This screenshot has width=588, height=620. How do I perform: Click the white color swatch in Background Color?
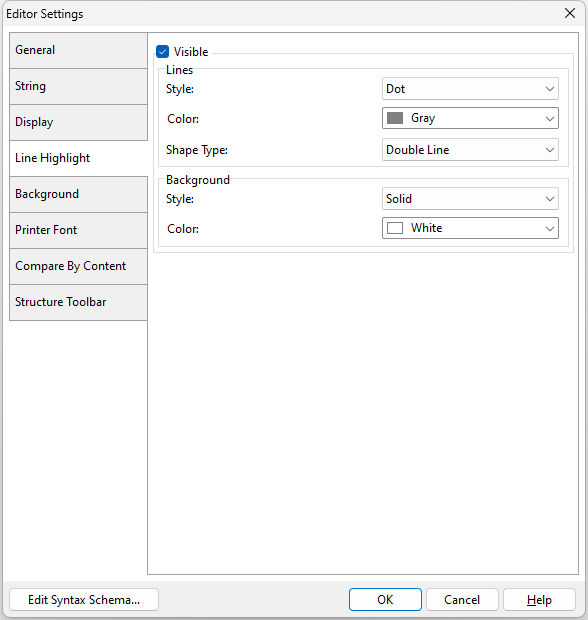(x=395, y=228)
